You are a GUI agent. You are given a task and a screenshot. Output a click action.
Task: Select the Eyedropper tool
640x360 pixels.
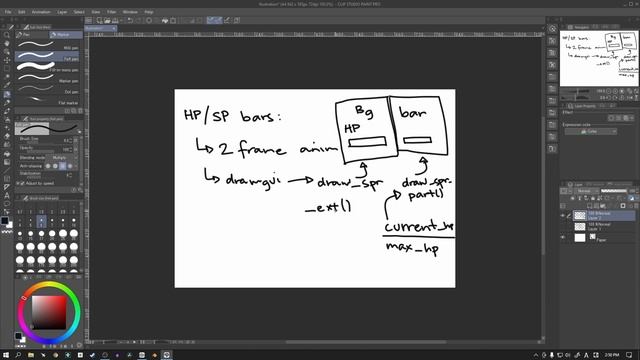7,85
